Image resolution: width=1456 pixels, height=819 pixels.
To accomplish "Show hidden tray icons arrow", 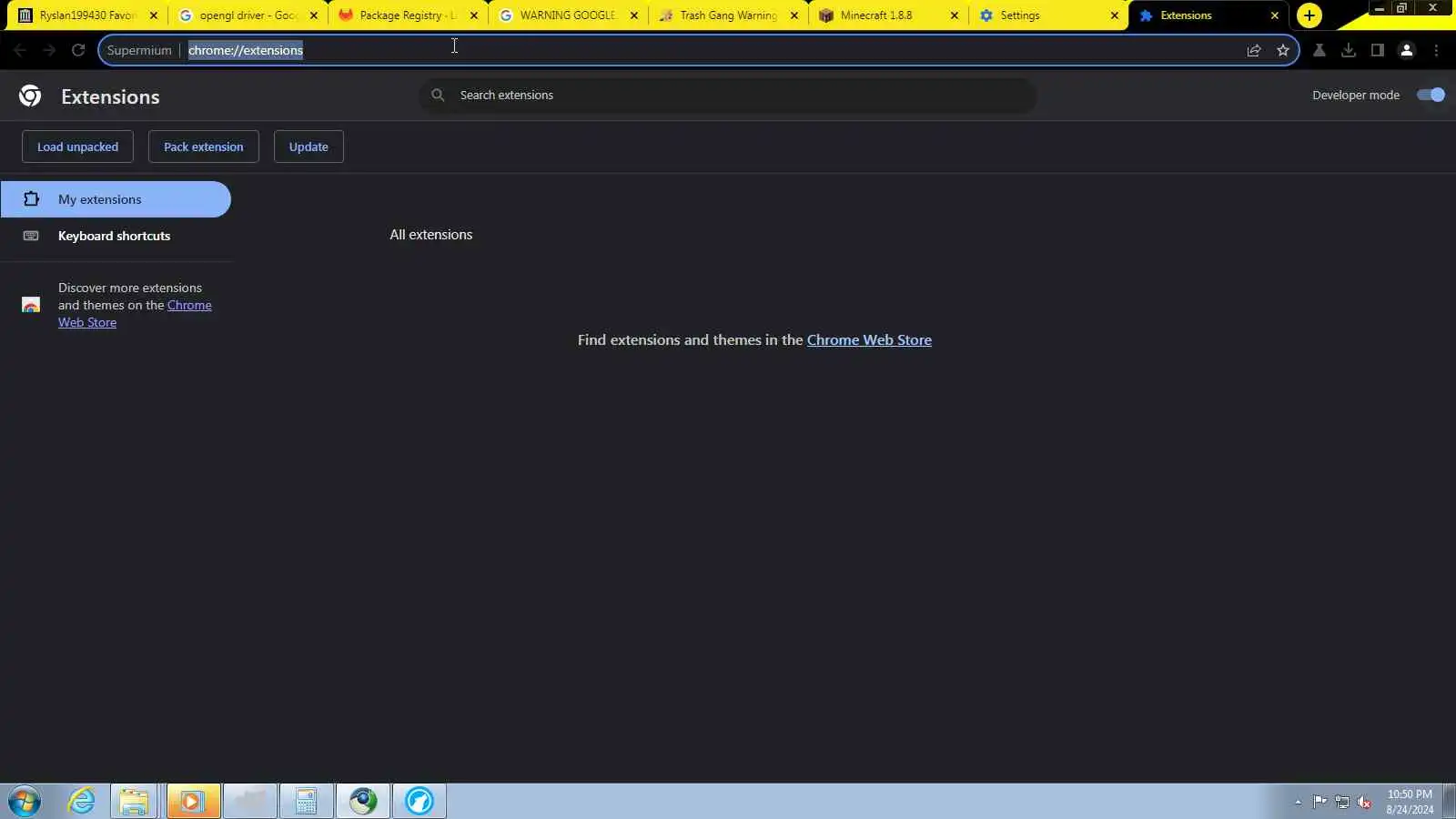I will click(1298, 802).
